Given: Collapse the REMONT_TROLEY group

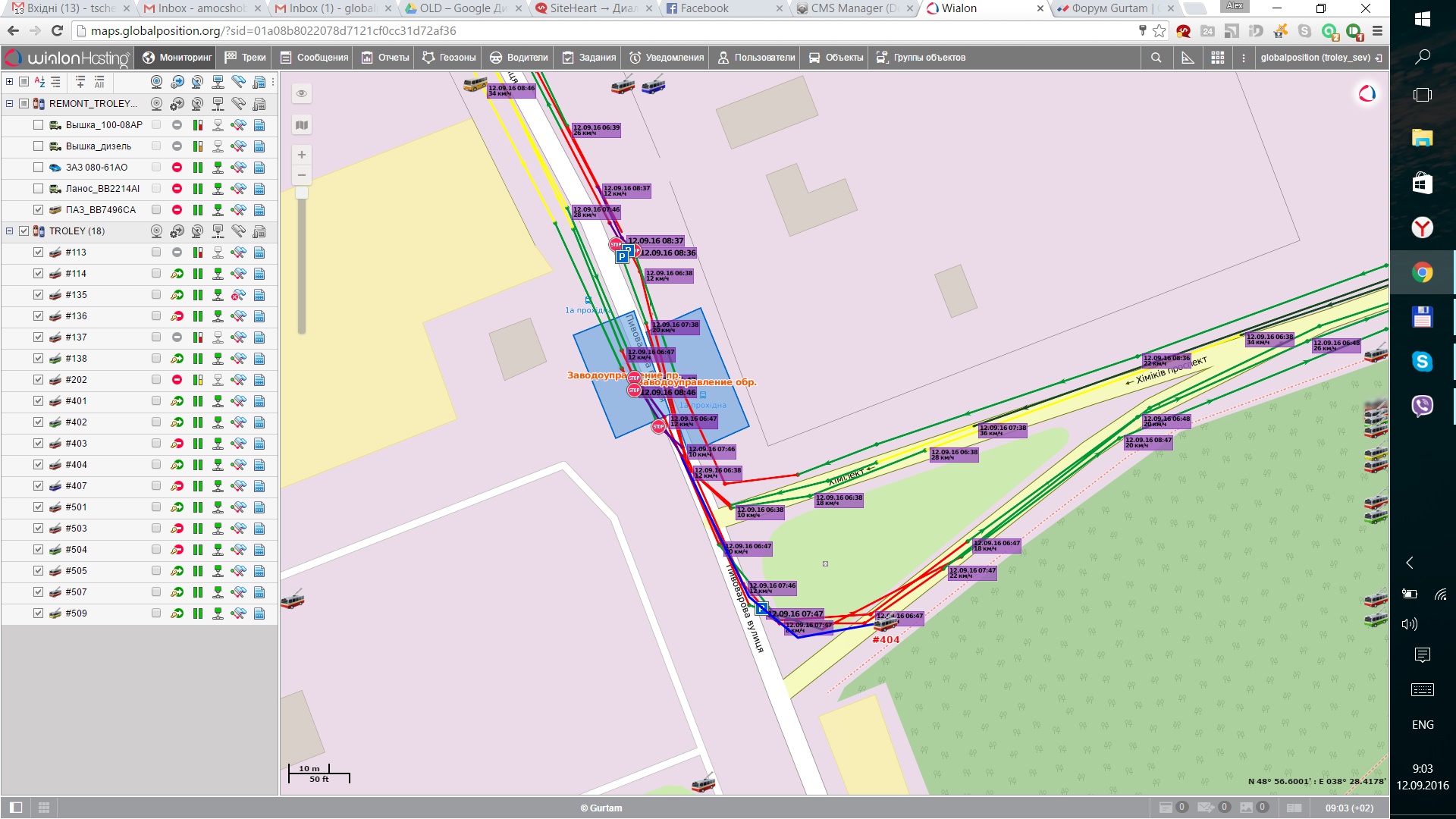Looking at the screenshot, I should point(9,104).
